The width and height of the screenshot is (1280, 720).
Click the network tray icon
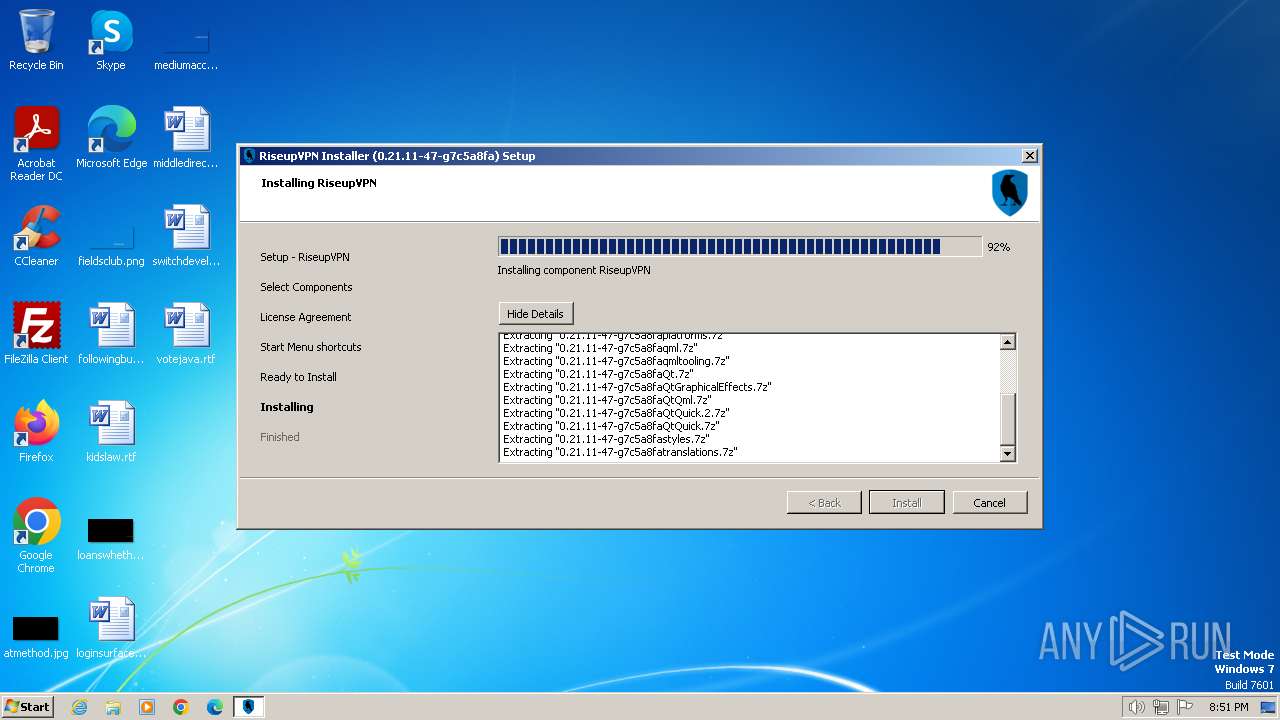click(x=1161, y=707)
